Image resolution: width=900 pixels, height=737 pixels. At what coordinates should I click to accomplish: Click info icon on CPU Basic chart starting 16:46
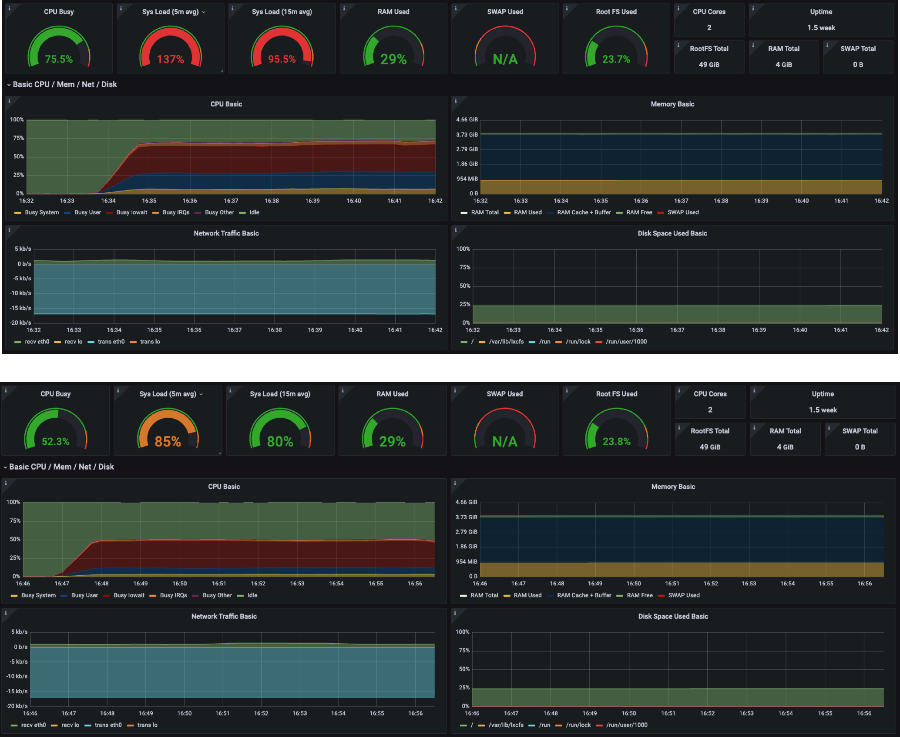pyautogui.click(x=6, y=483)
